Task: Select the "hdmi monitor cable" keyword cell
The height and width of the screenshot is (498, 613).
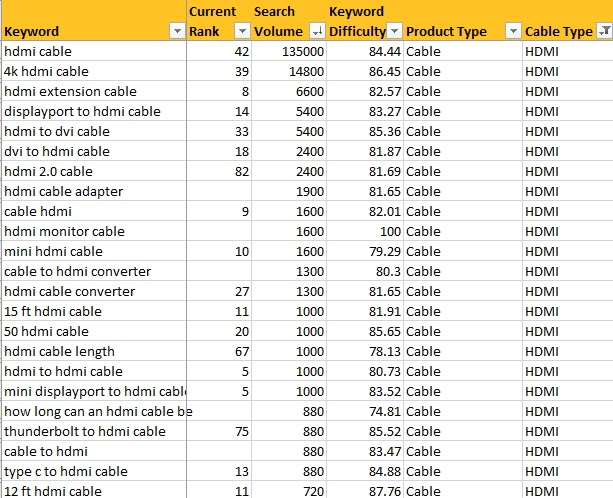Action: 64,231
